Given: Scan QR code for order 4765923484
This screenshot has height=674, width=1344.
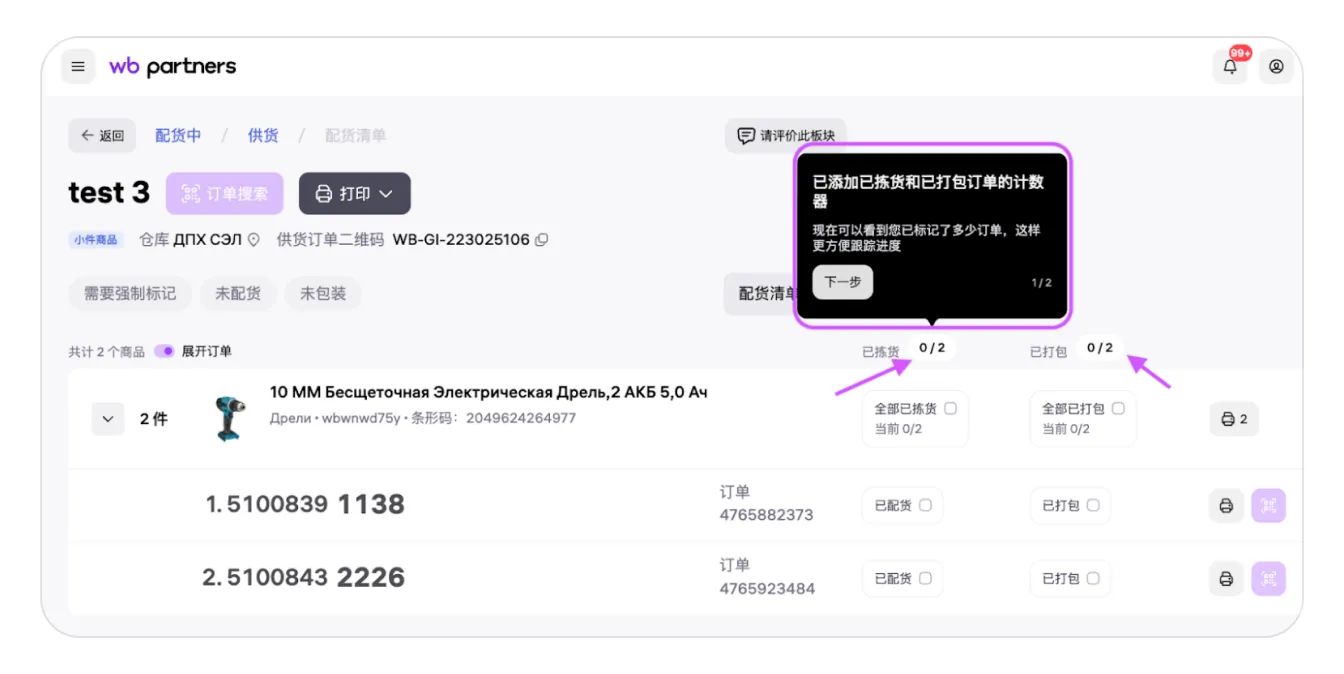Looking at the screenshot, I should [1268, 579].
